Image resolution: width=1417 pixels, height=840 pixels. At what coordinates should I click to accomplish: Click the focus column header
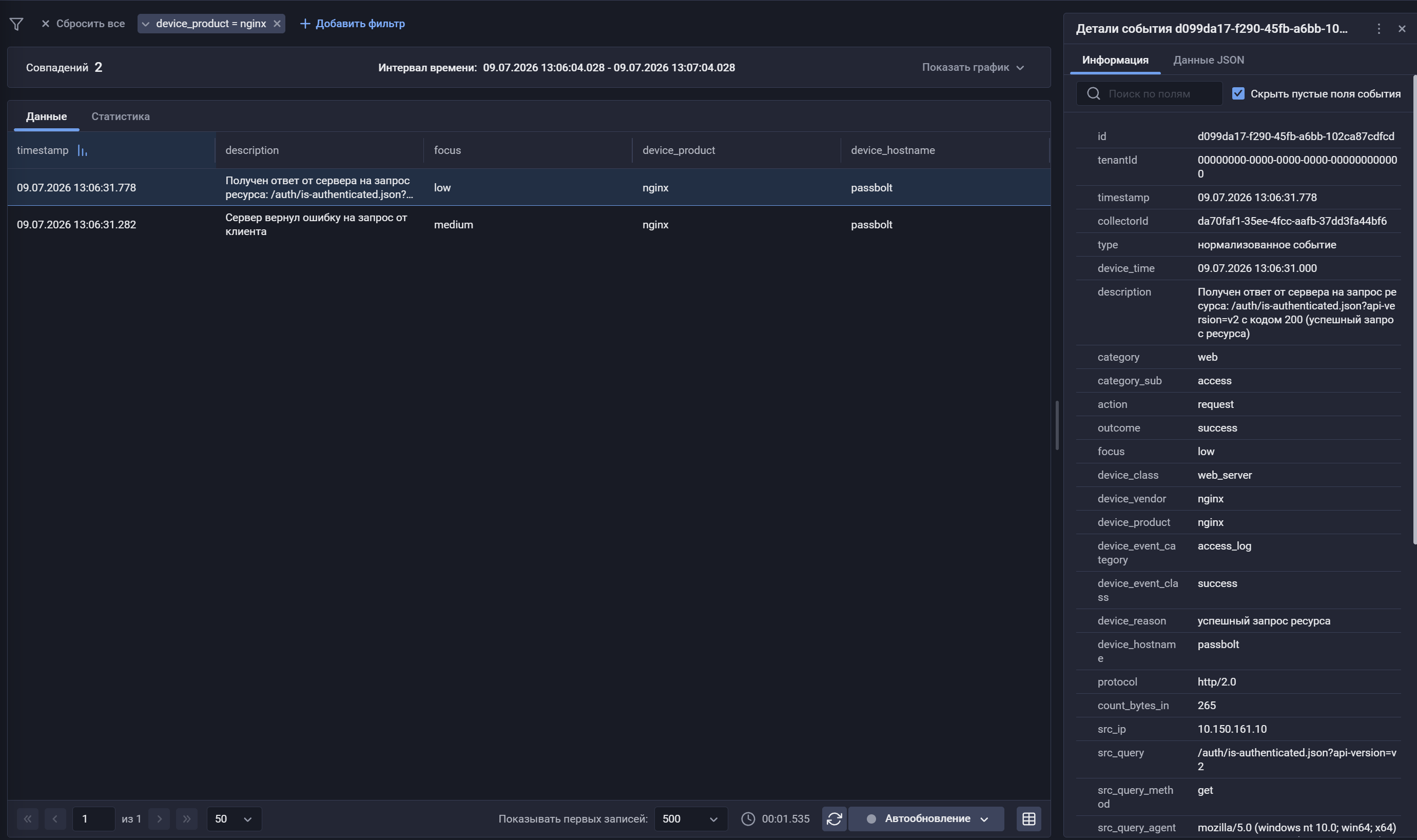(x=447, y=150)
